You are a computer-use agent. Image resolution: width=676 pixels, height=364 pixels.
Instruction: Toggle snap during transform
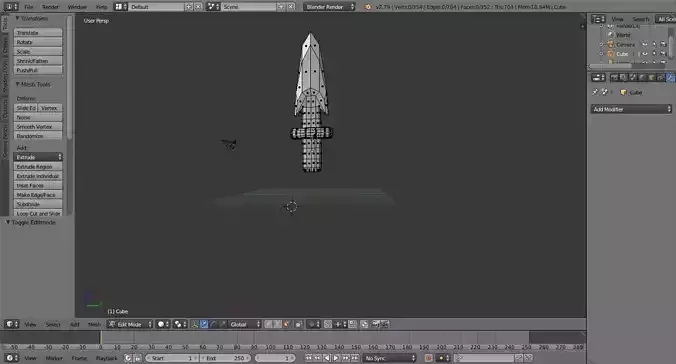(328, 324)
